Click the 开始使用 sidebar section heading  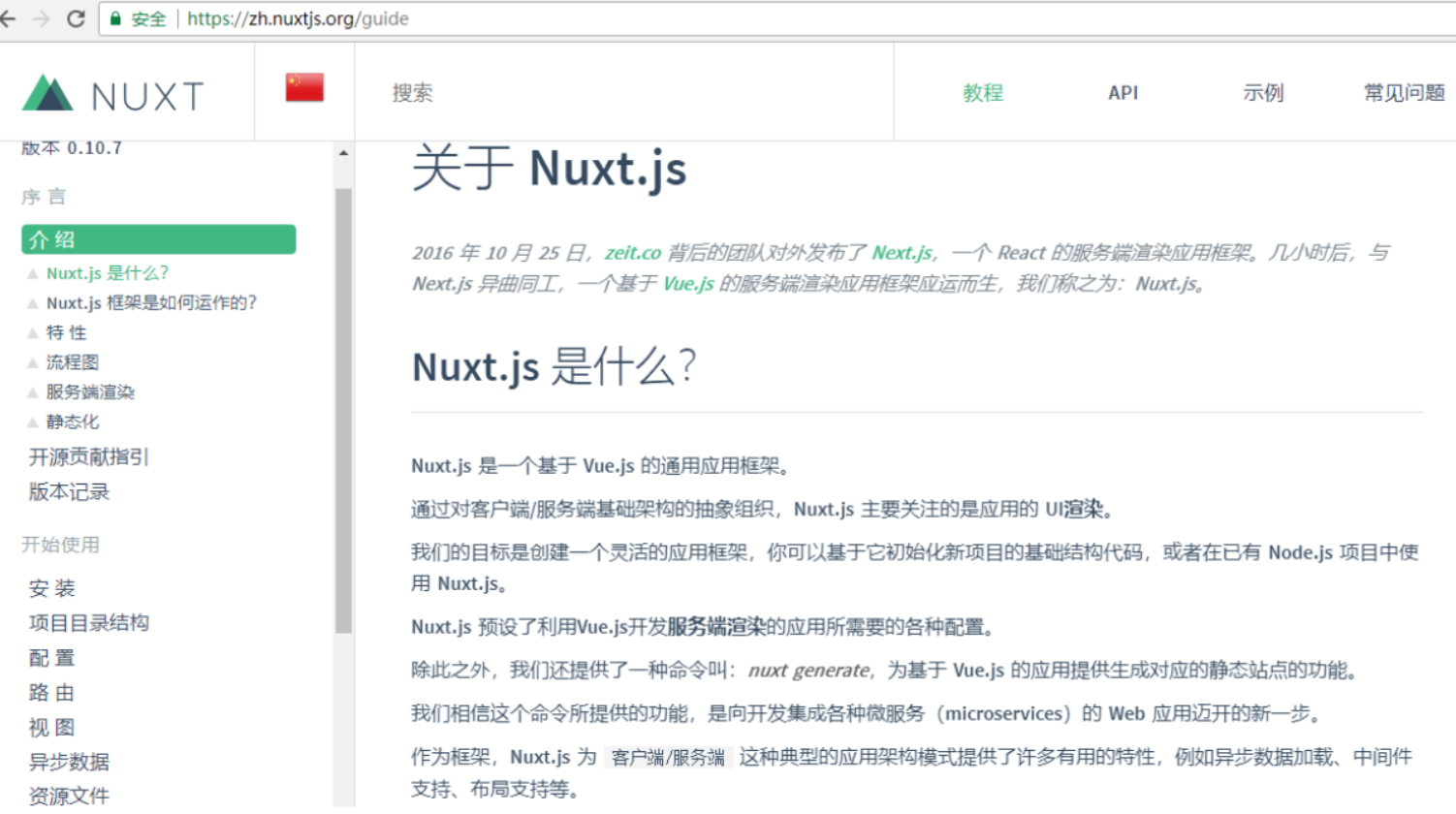click(x=60, y=545)
